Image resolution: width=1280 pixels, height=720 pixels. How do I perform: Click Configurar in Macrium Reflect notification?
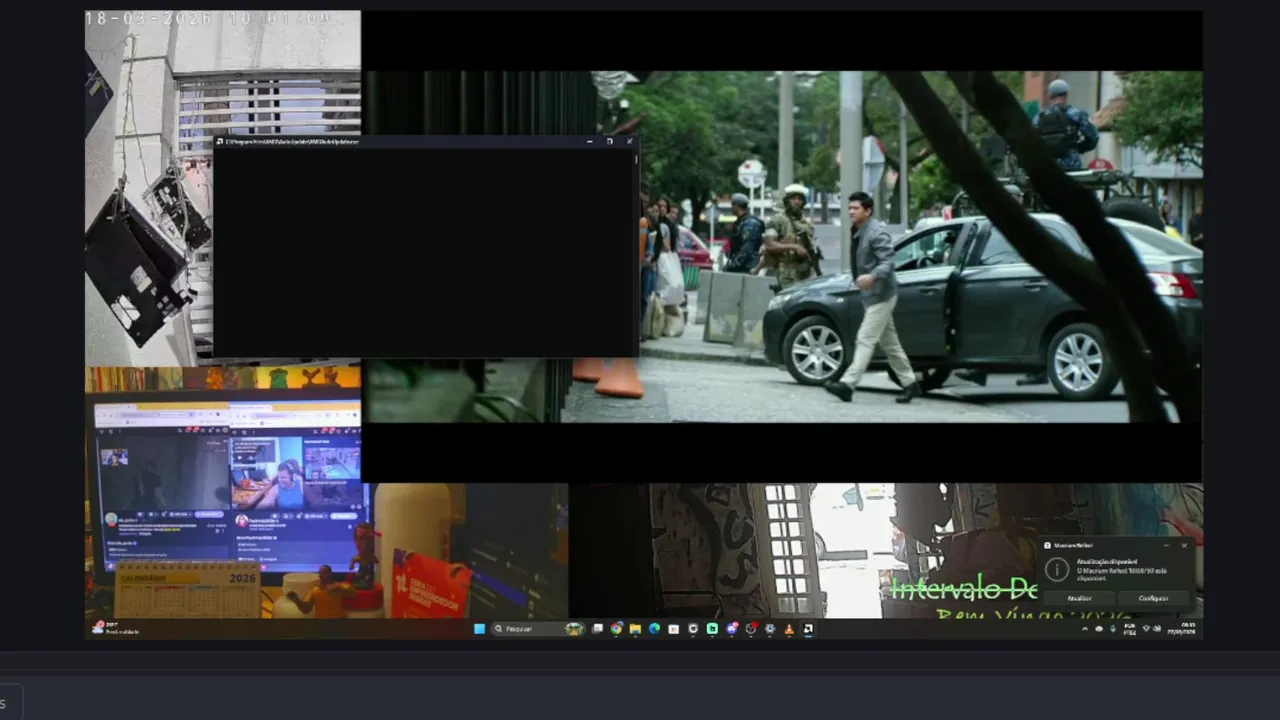click(x=1153, y=598)
